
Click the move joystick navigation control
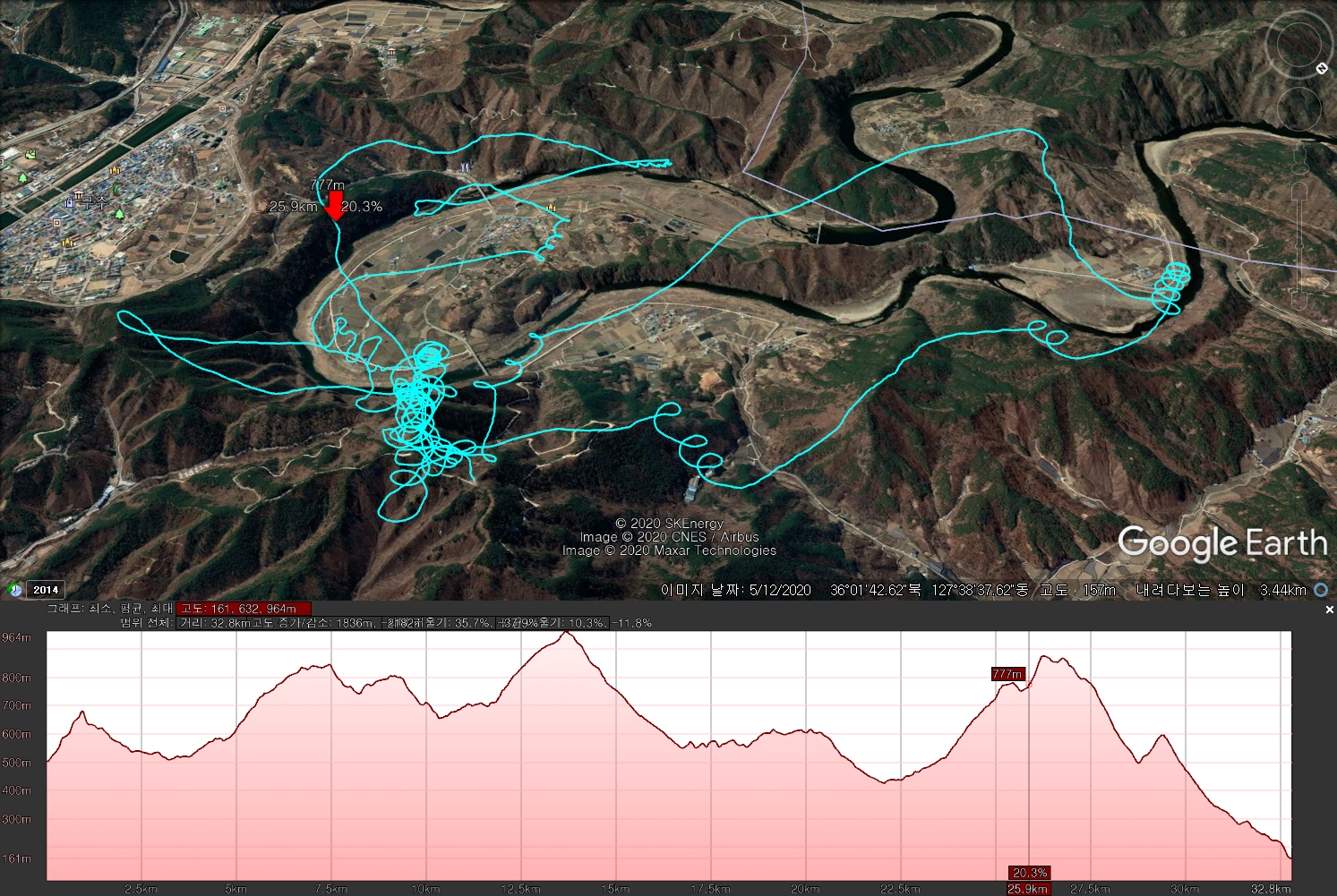click(1299, 108)
